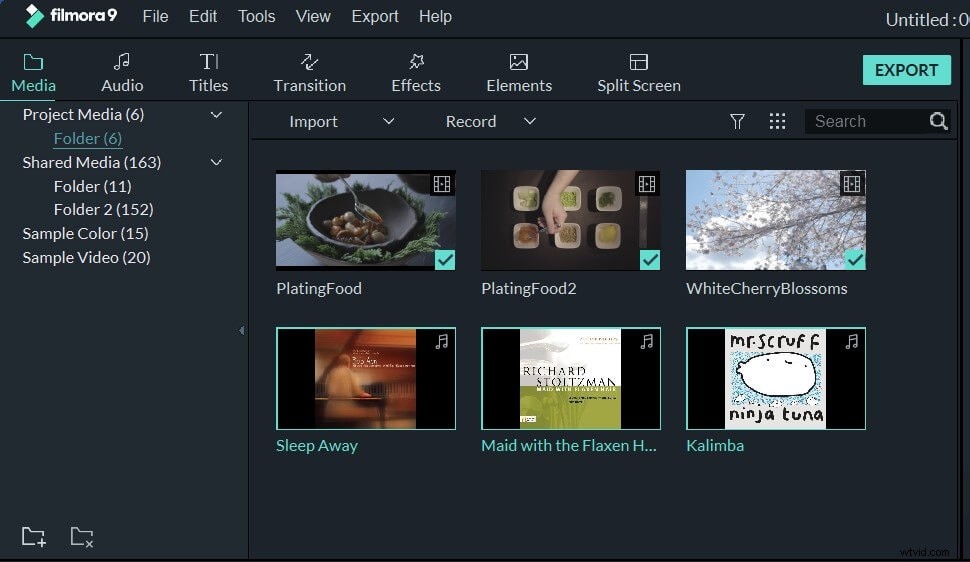The width and height of the screenshot is (970, 562).
Task: Click the Sleep Away file name
Action: tap(317, 446)
